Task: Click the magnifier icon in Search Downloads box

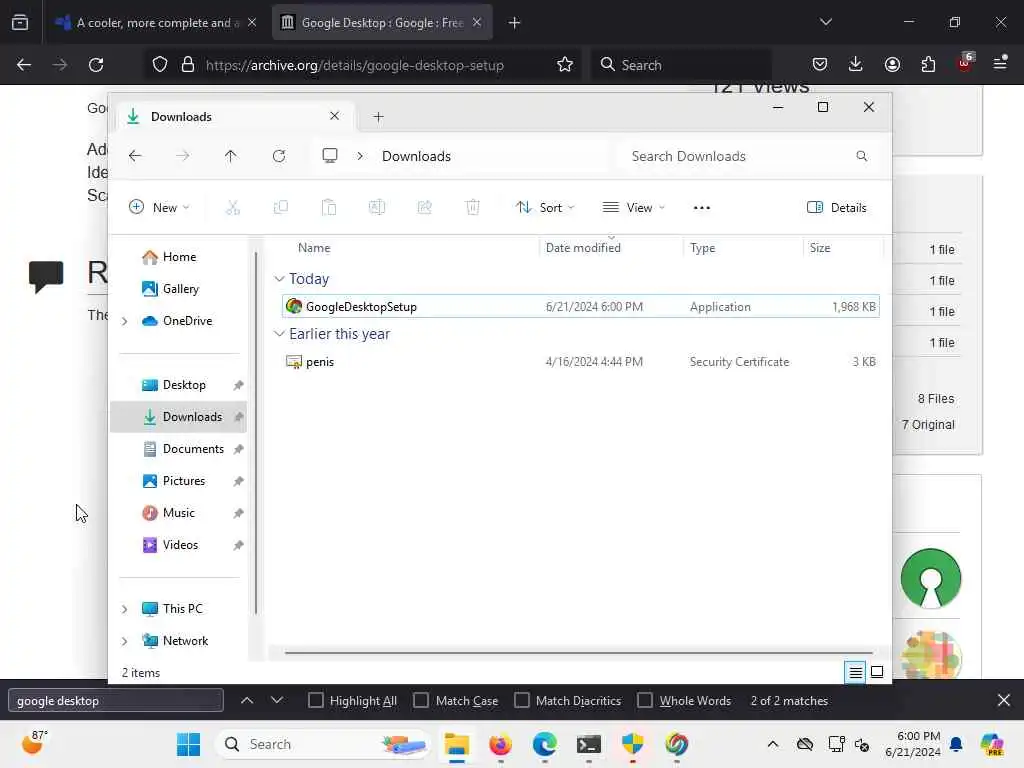Action: tap(862, 156)
